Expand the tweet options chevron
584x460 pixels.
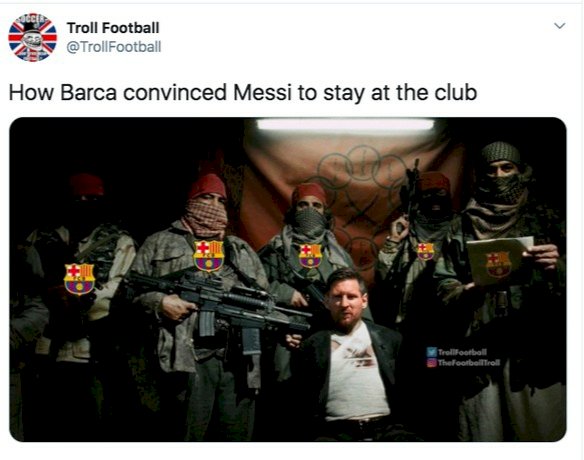pyautogui.click(x=560, y=26)
